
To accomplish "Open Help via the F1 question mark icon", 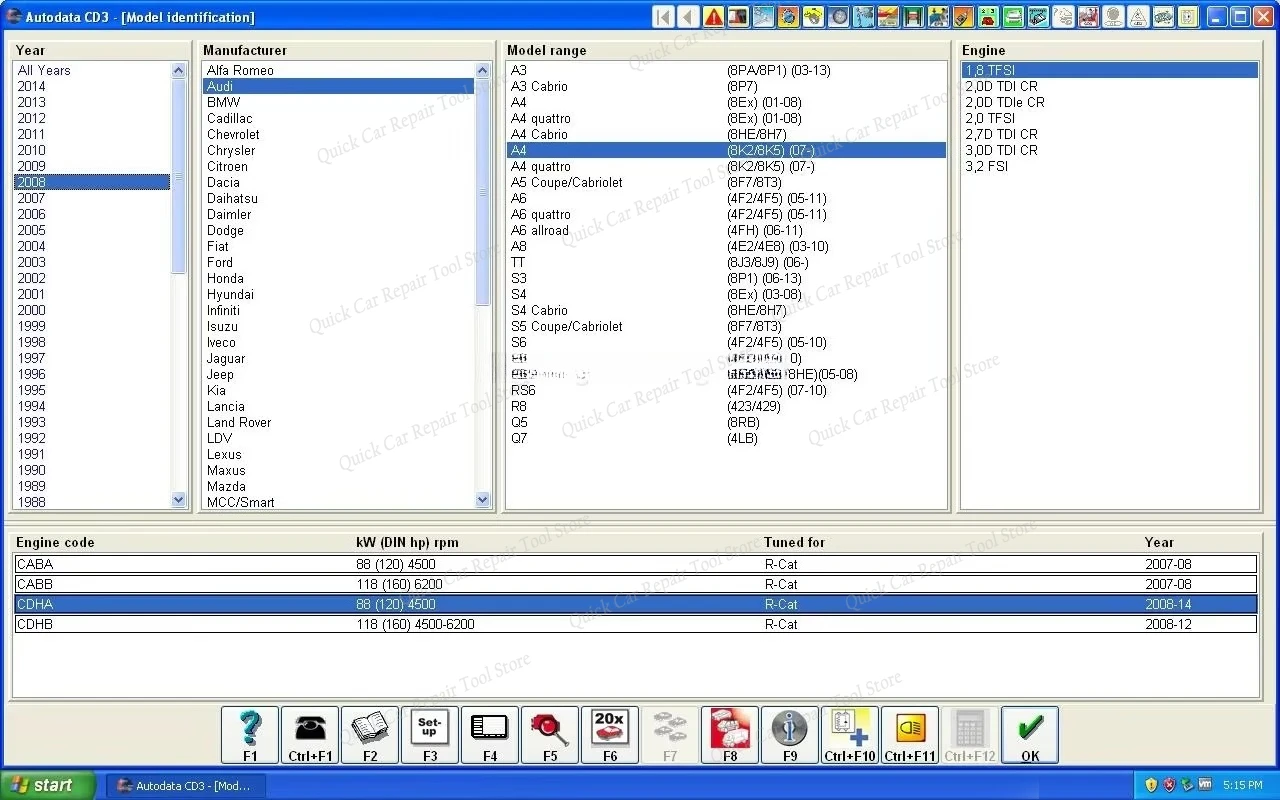I will pos(249,733).
